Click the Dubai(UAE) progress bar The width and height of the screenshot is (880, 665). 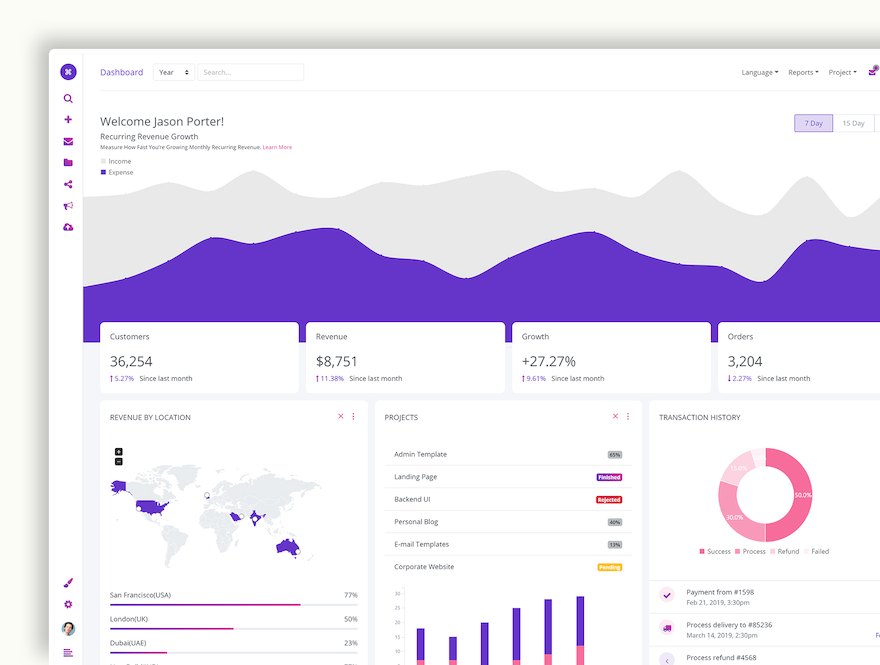click(233, 653)
